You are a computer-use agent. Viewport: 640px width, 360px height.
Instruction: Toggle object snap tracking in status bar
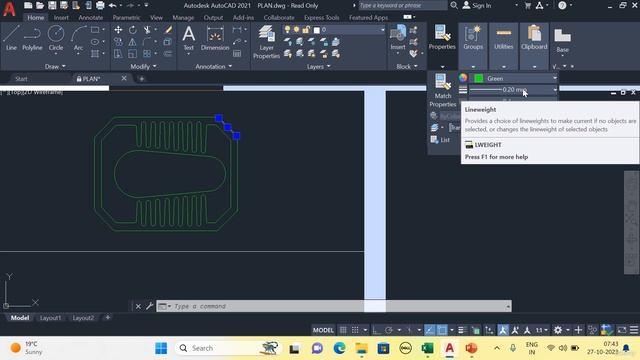(x=429, y=330)
